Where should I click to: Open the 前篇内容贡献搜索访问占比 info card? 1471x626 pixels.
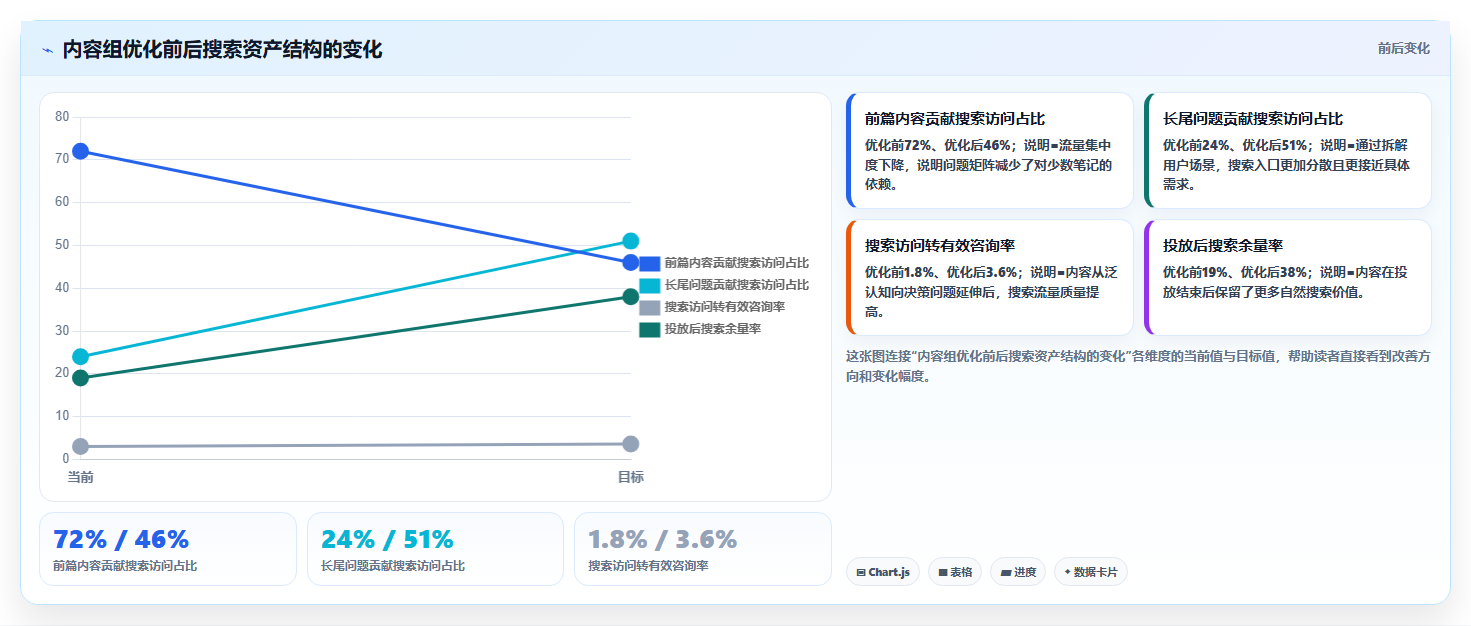click(990, 151)
